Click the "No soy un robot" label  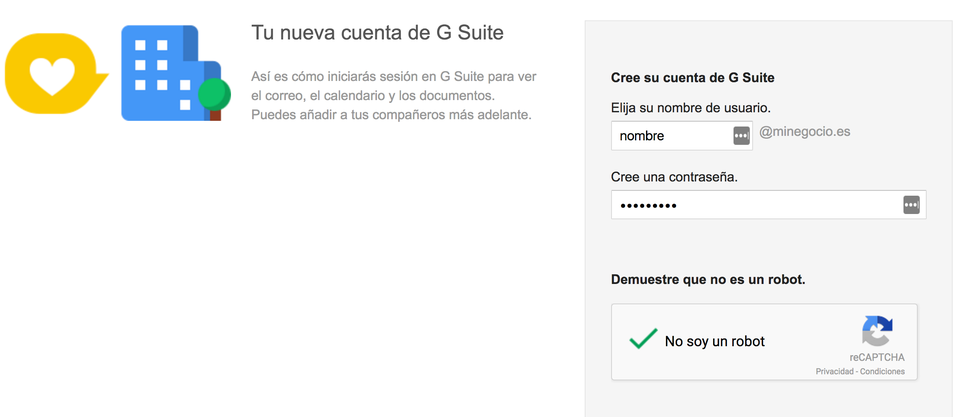point(714,341)
